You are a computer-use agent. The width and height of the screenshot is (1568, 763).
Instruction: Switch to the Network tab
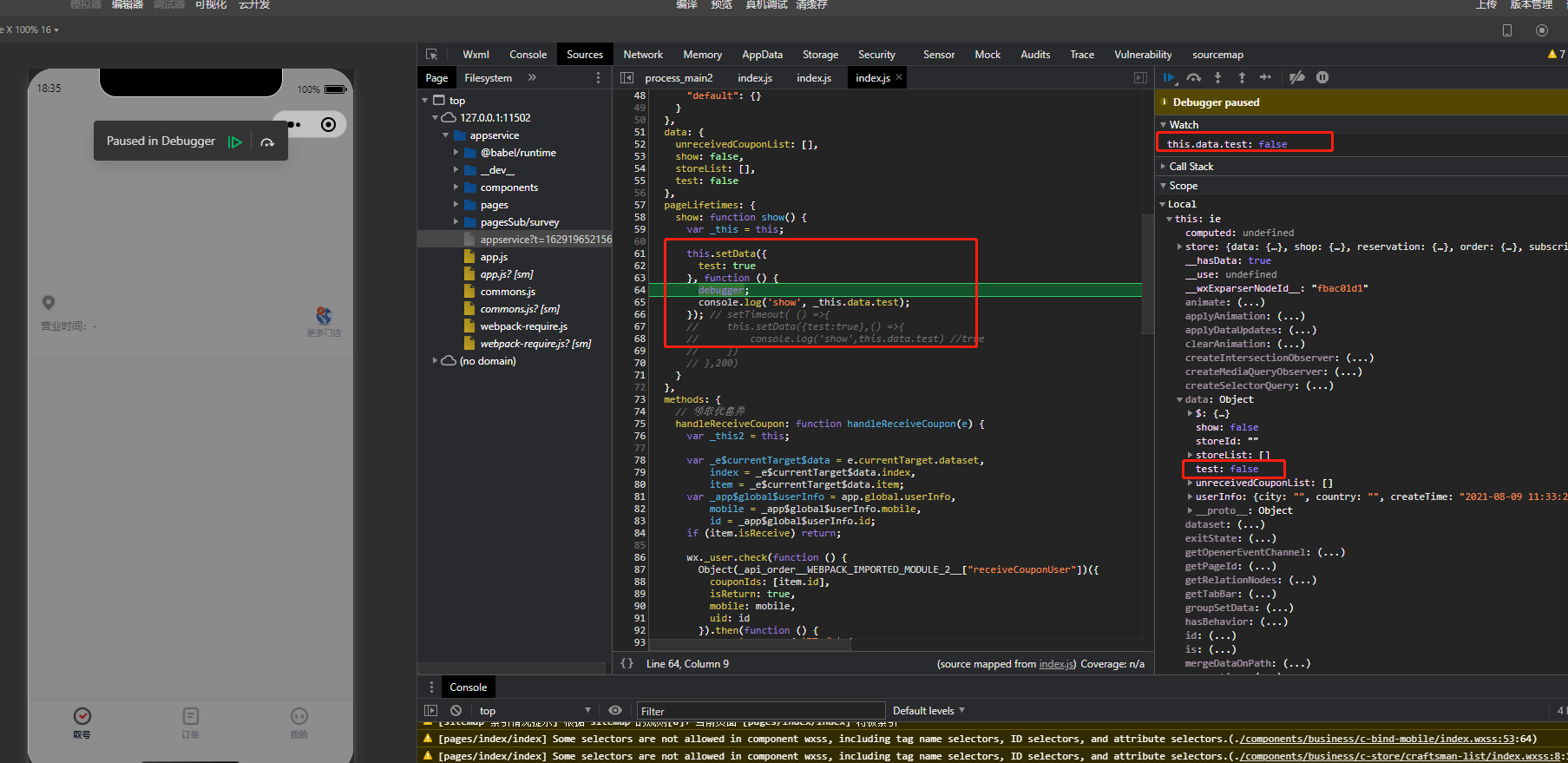click(x=642, y=54)
